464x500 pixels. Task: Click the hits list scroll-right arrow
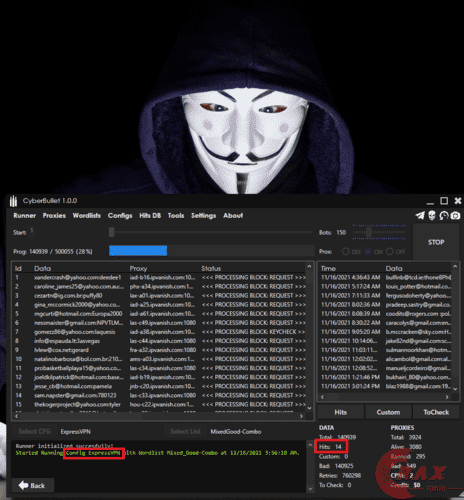[x=447, y=397]
